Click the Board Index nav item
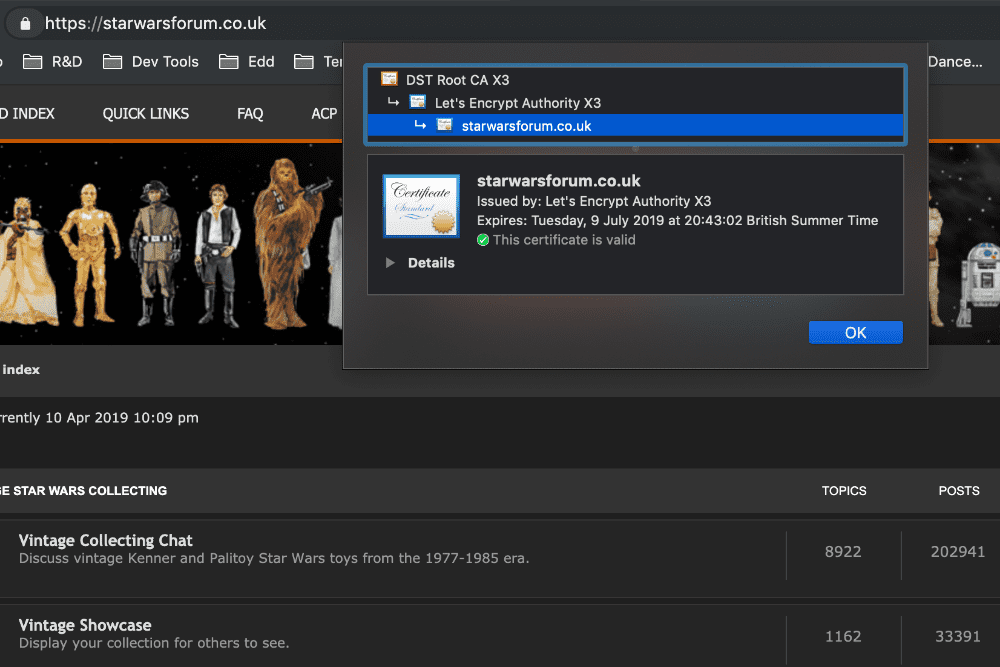 pyautogui.click(x=27, y=114)
